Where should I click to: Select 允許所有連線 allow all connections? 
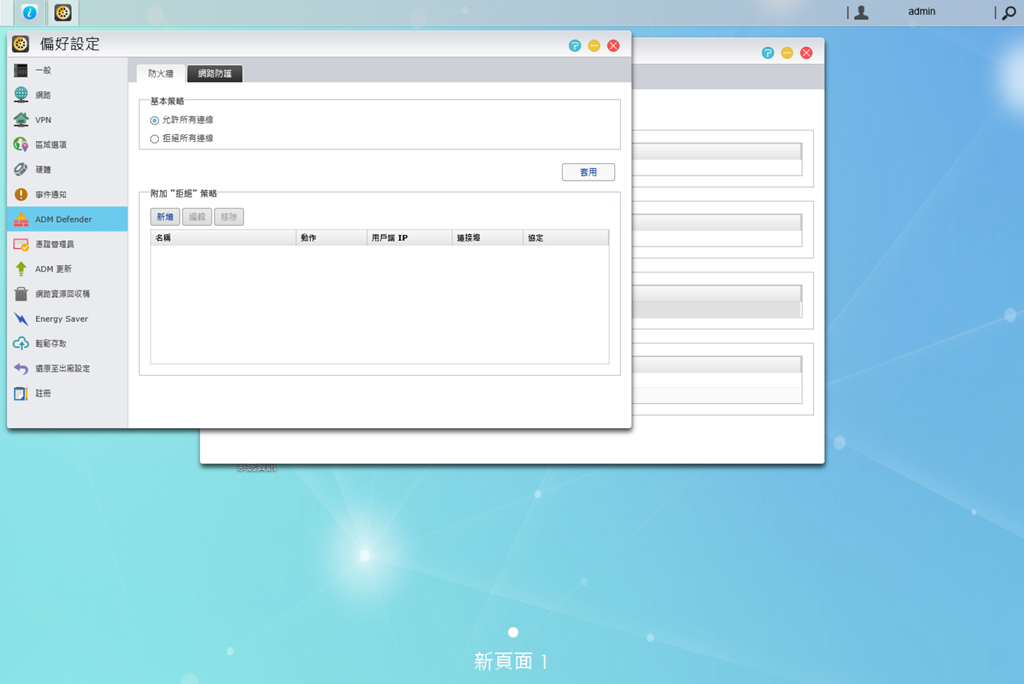(x=155, y=120)
